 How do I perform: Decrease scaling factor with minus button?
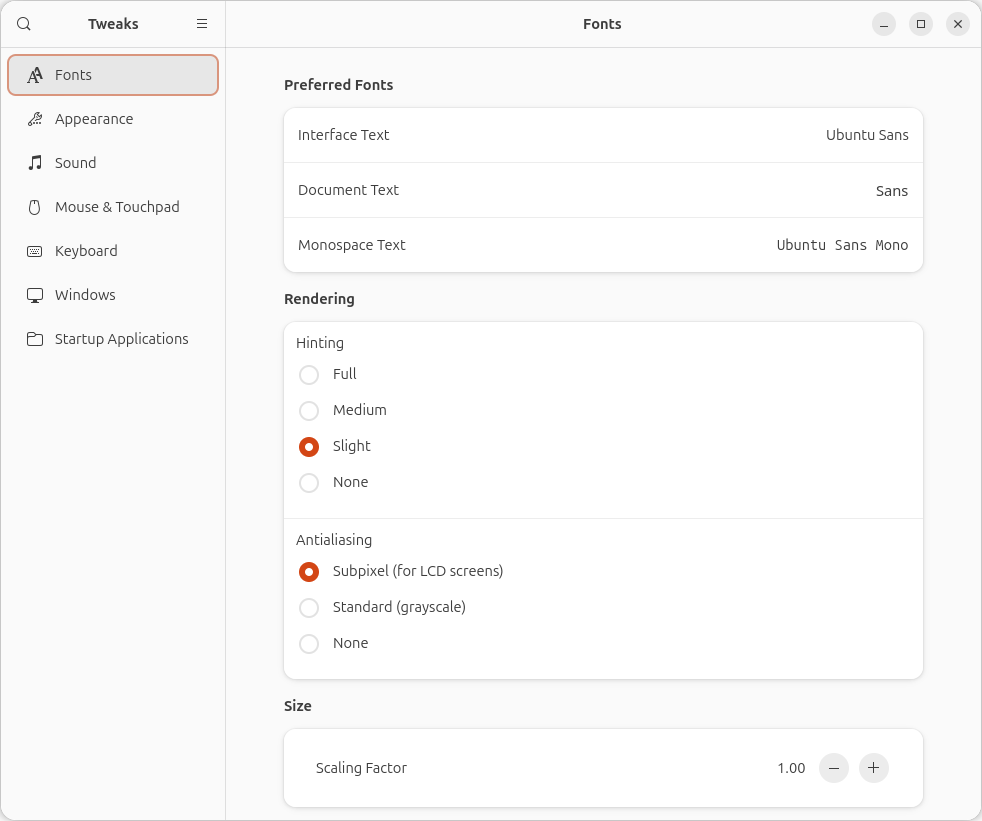point(834,768)
